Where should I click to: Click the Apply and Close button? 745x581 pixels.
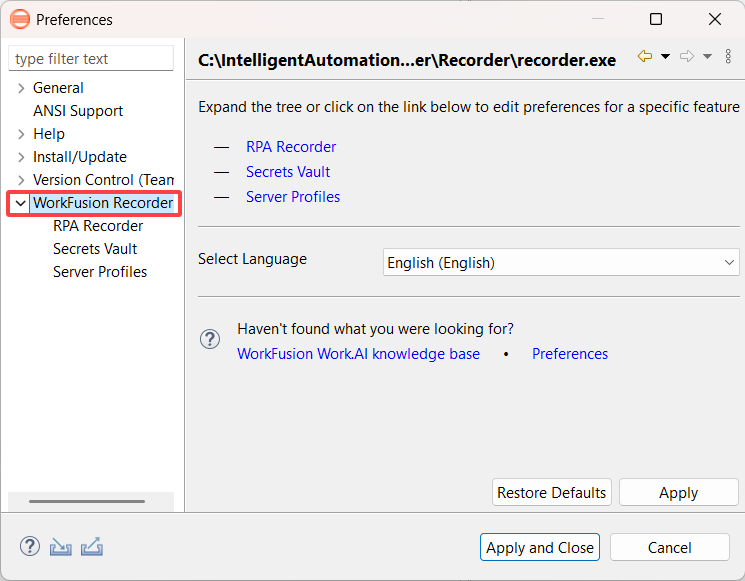pos(540,547)
